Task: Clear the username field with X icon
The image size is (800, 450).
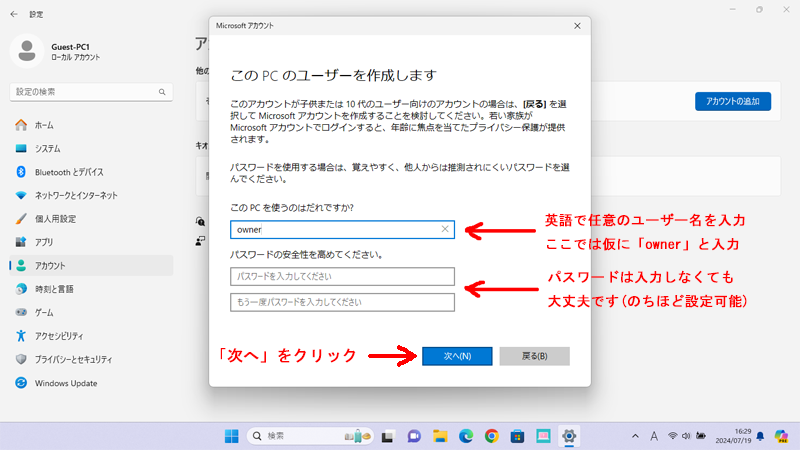Action: click(445, 229)
